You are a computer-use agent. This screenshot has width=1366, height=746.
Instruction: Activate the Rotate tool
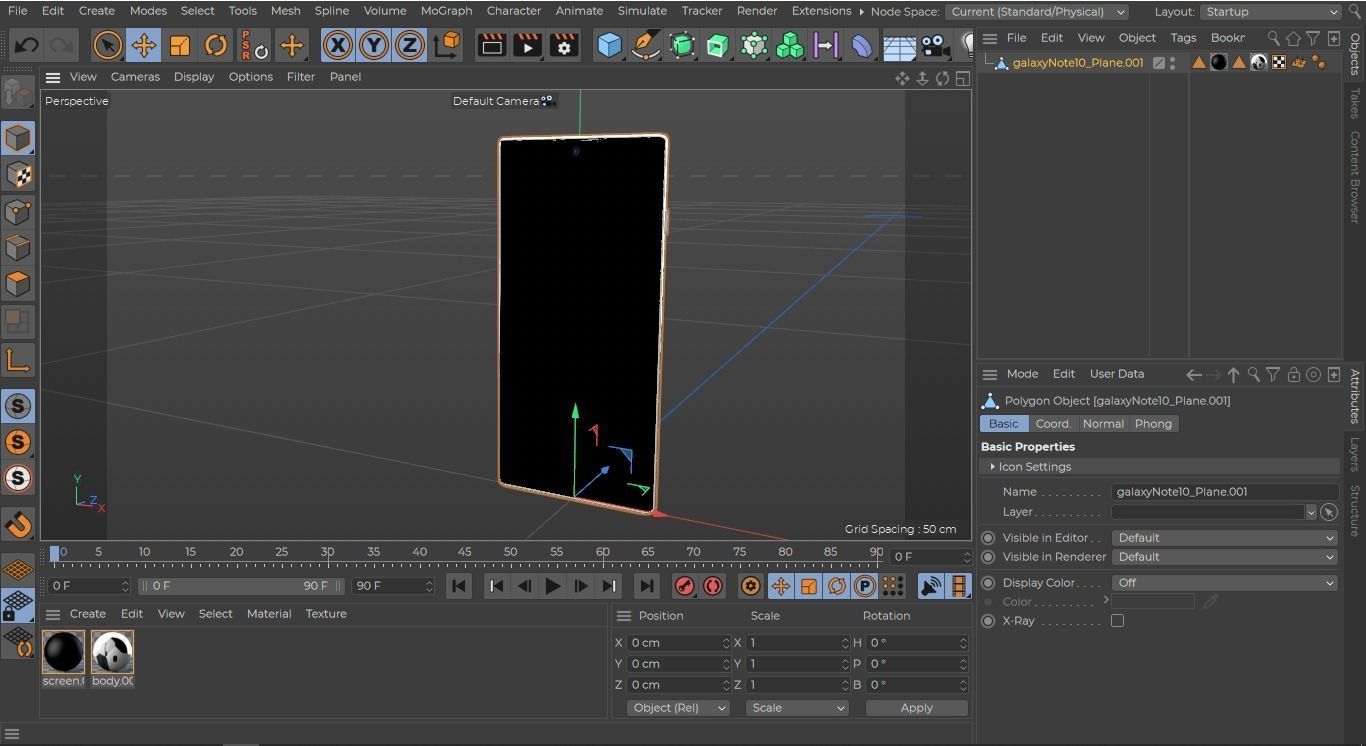pos(216,45)
